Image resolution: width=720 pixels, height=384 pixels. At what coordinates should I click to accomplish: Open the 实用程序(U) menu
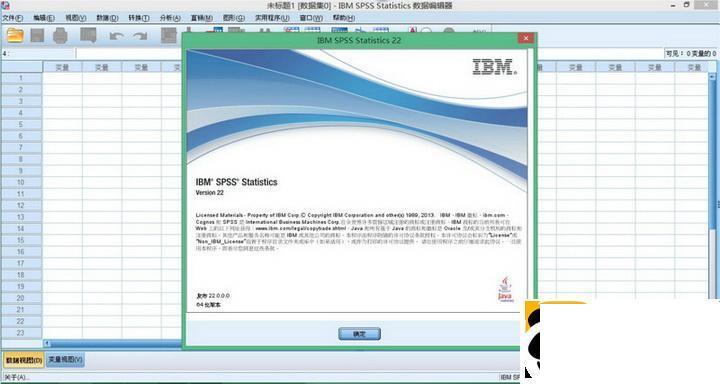click(272, 18)
